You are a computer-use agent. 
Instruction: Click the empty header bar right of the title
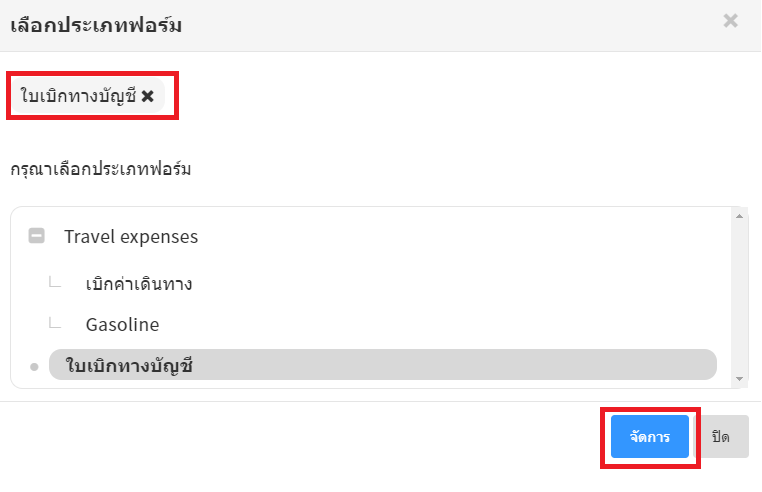tap(450, 25)
